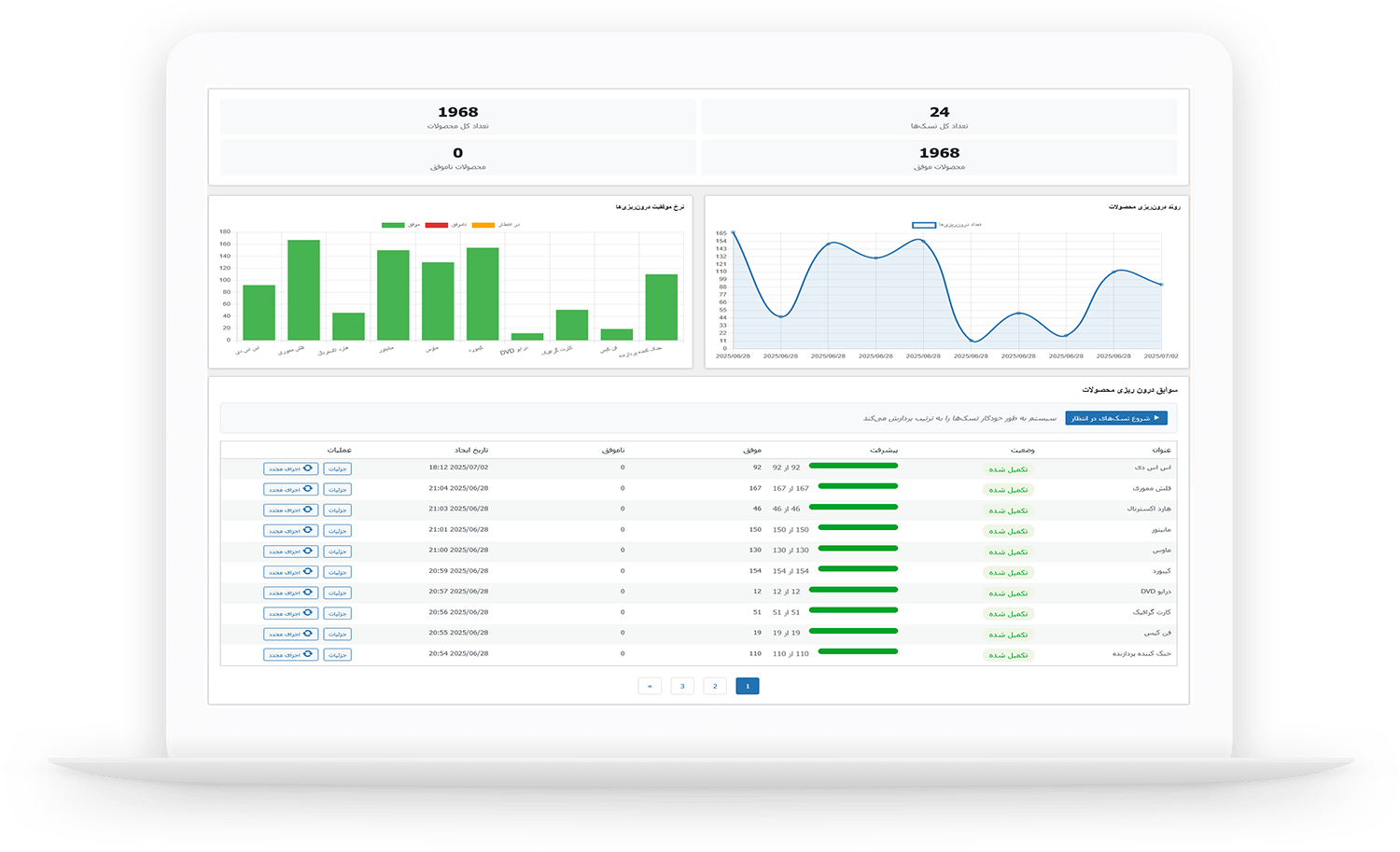The height and width of the screenshot is (852, 1400).
Task: Click the rerun refresh icon for the مانیتور row
Action: click(x=307, y=530)
